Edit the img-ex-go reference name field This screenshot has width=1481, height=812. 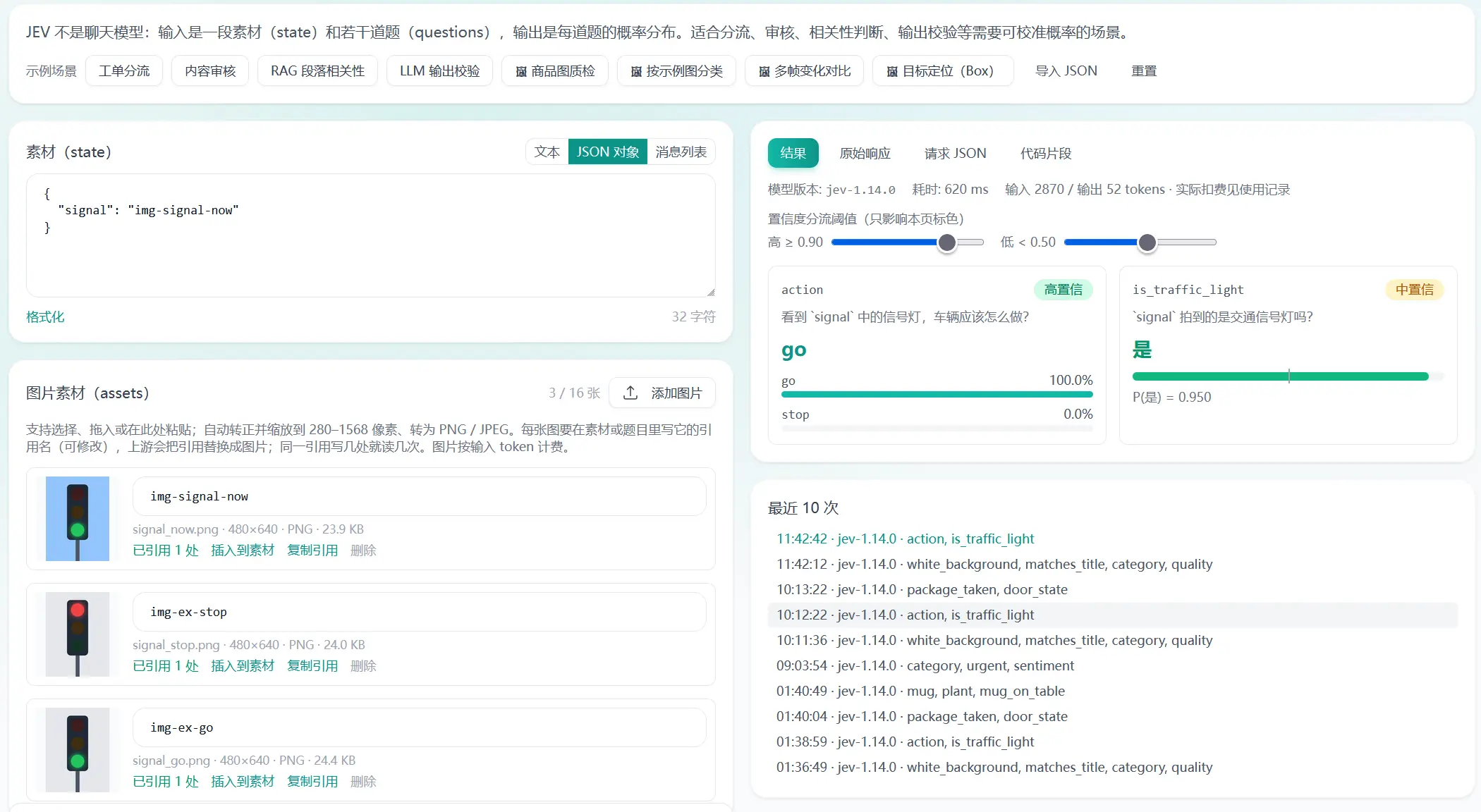(420, 727)
